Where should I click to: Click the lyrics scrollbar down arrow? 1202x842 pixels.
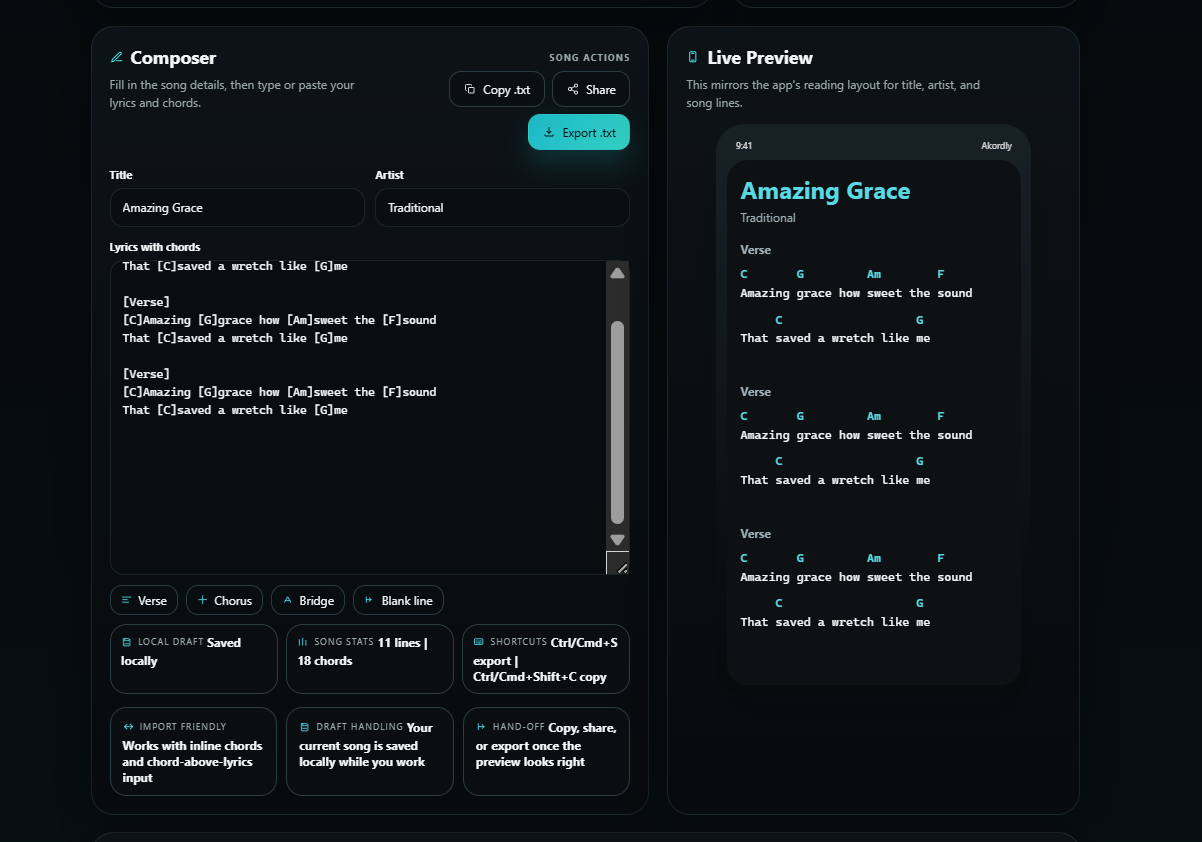coord(618,540)
